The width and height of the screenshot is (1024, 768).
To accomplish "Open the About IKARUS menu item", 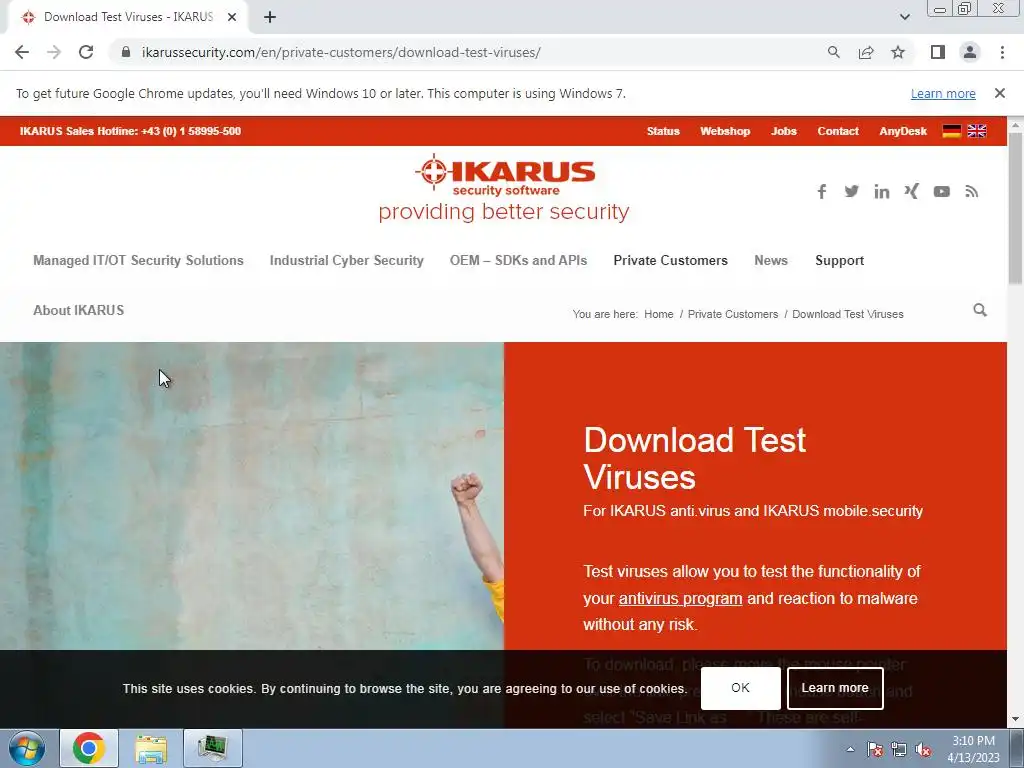I will (x=78, y=310).
